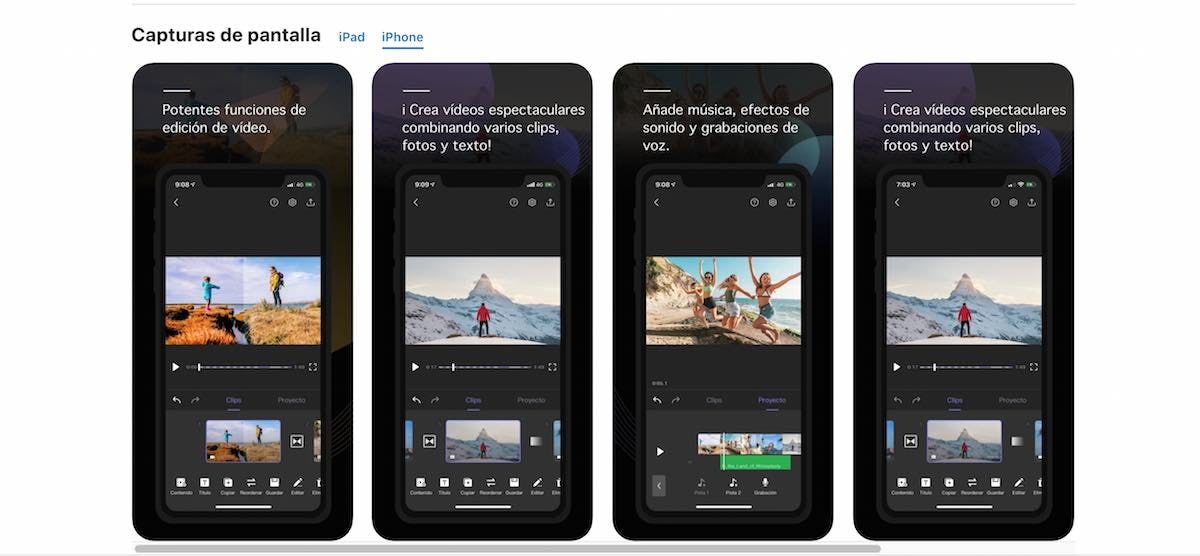Click the back chevron in the first screenshot
Viewport: 1200px width, 556px height.
tap(176, 202)
